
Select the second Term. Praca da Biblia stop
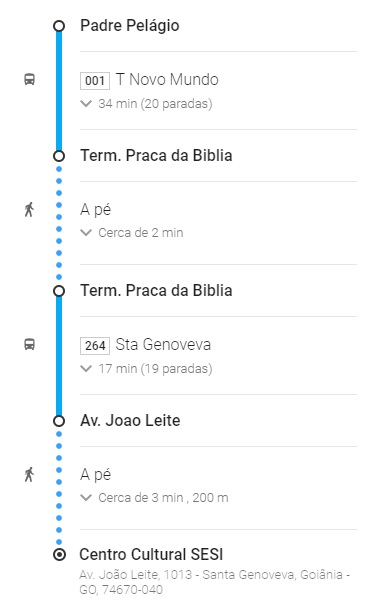[x=156, y=290]
